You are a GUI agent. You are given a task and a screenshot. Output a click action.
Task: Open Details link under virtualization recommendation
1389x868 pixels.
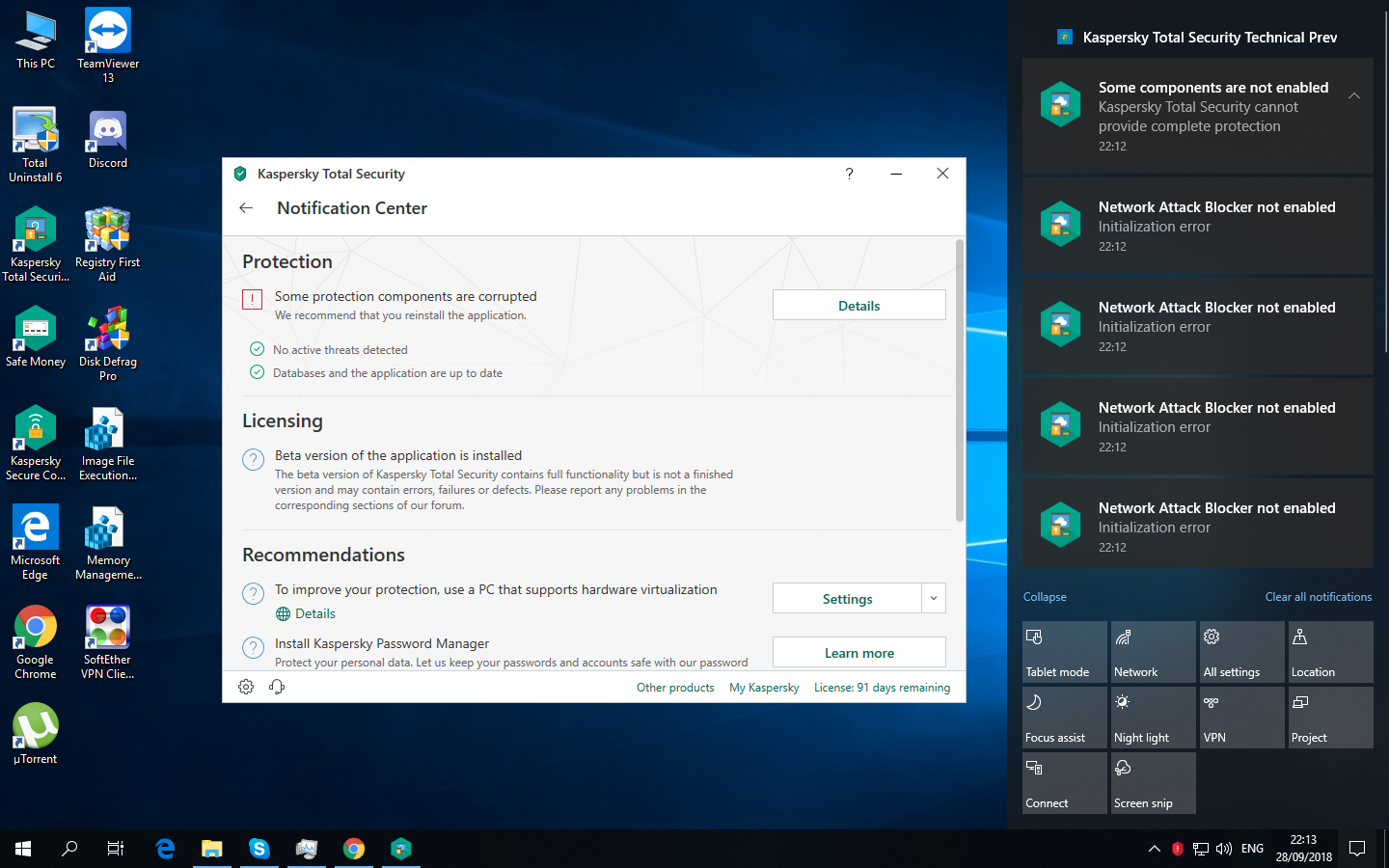click(314, 613)
